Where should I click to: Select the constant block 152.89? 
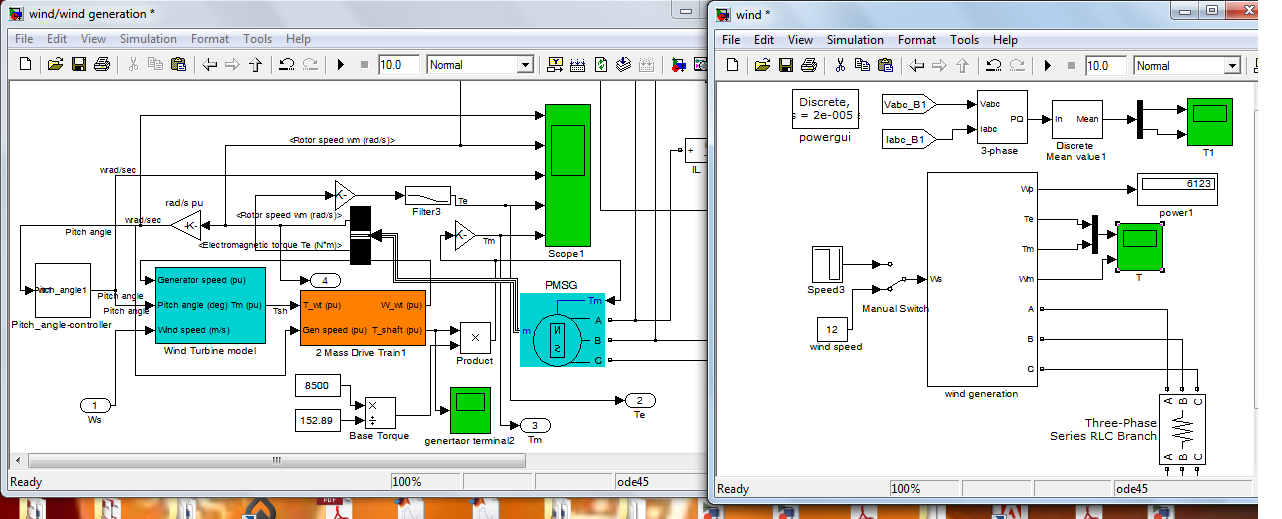point(318,420)
